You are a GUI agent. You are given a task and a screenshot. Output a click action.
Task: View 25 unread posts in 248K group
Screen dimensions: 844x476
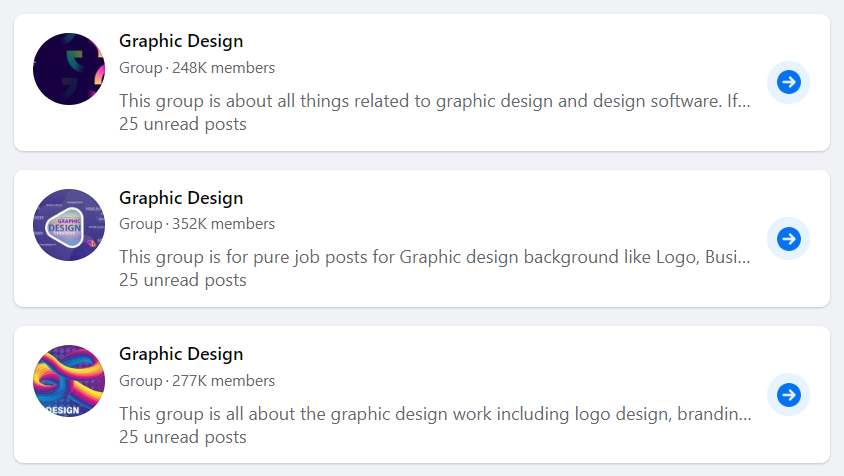point(182,124)
